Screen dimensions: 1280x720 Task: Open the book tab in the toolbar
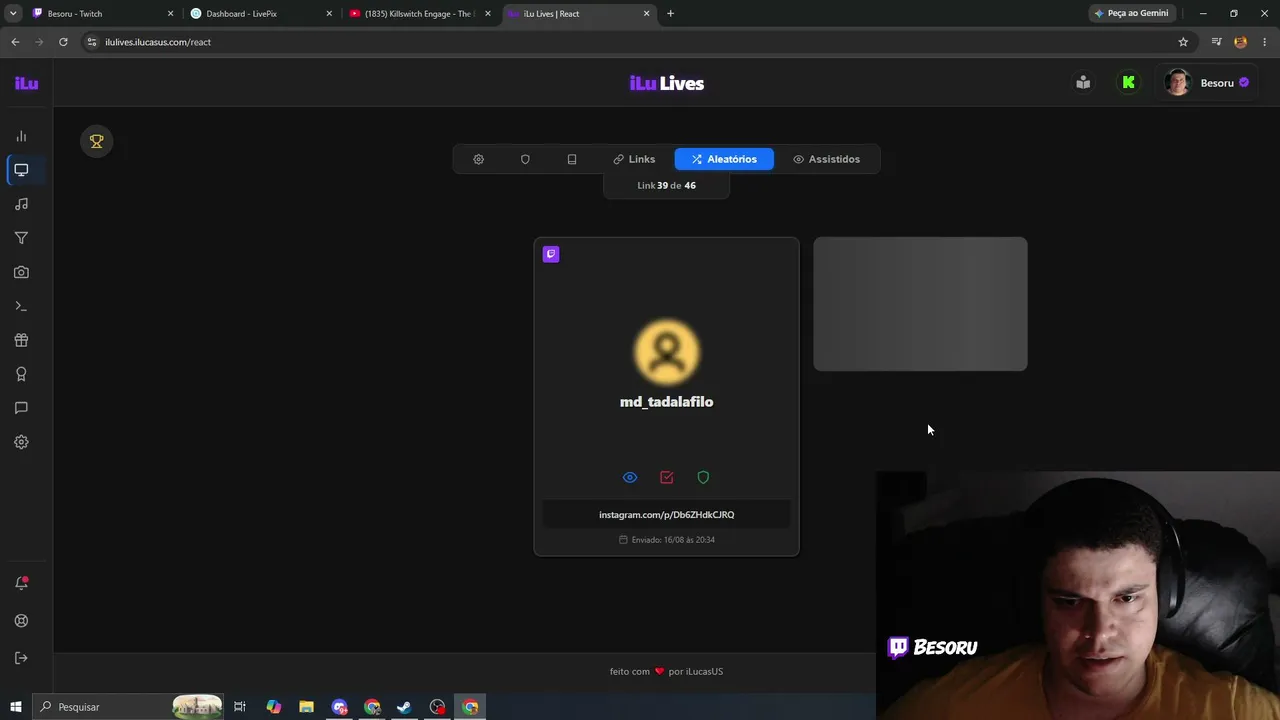572,159
